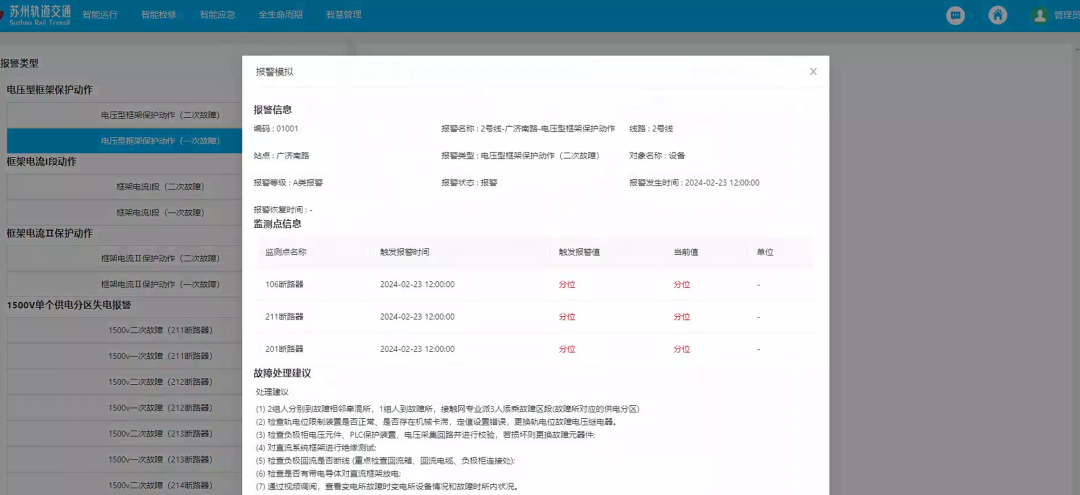
Task: Click the 单位 column header
Action: coord(765,252)
